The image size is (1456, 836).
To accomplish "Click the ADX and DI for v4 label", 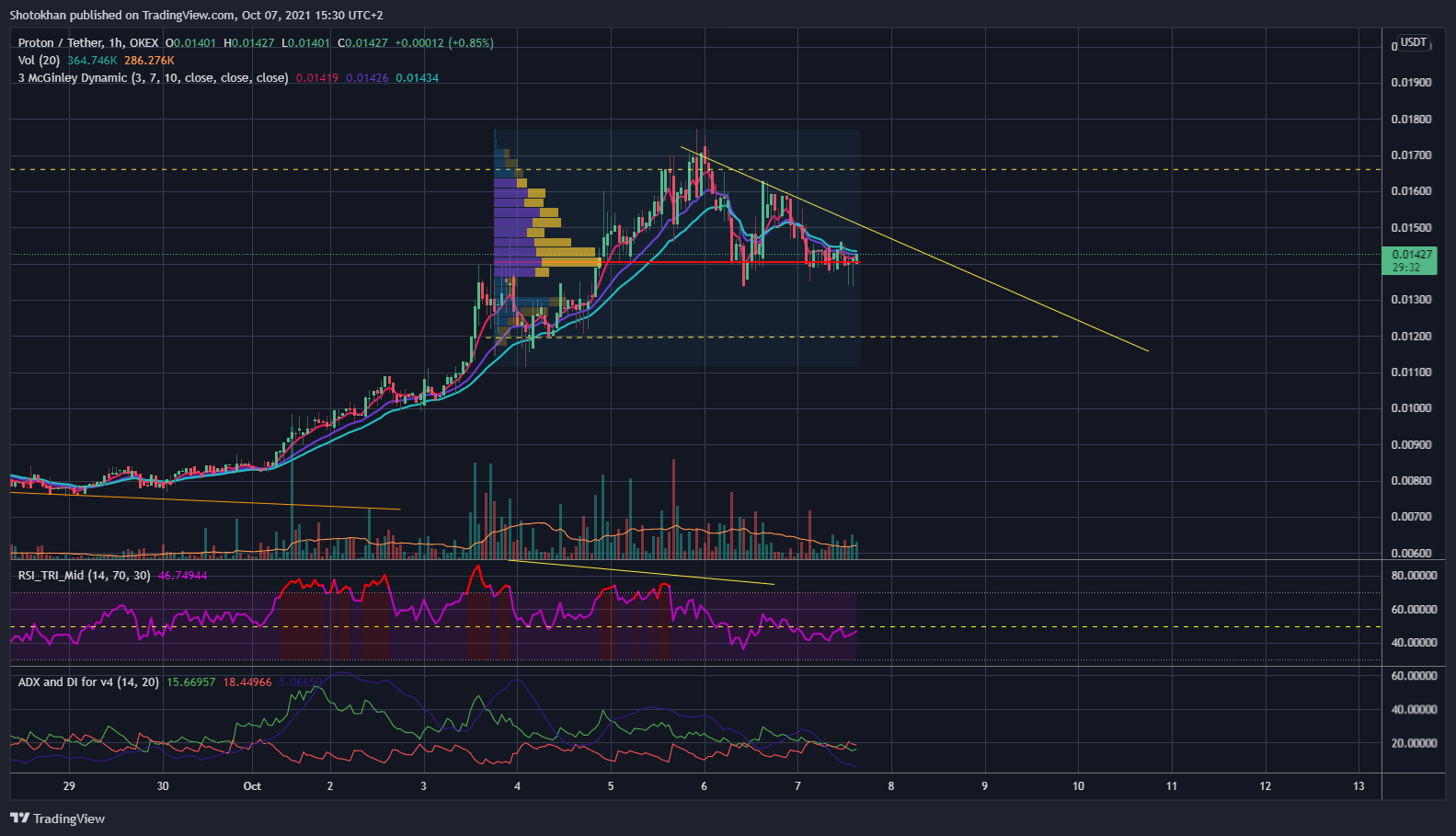I will [x=88, y=681].
